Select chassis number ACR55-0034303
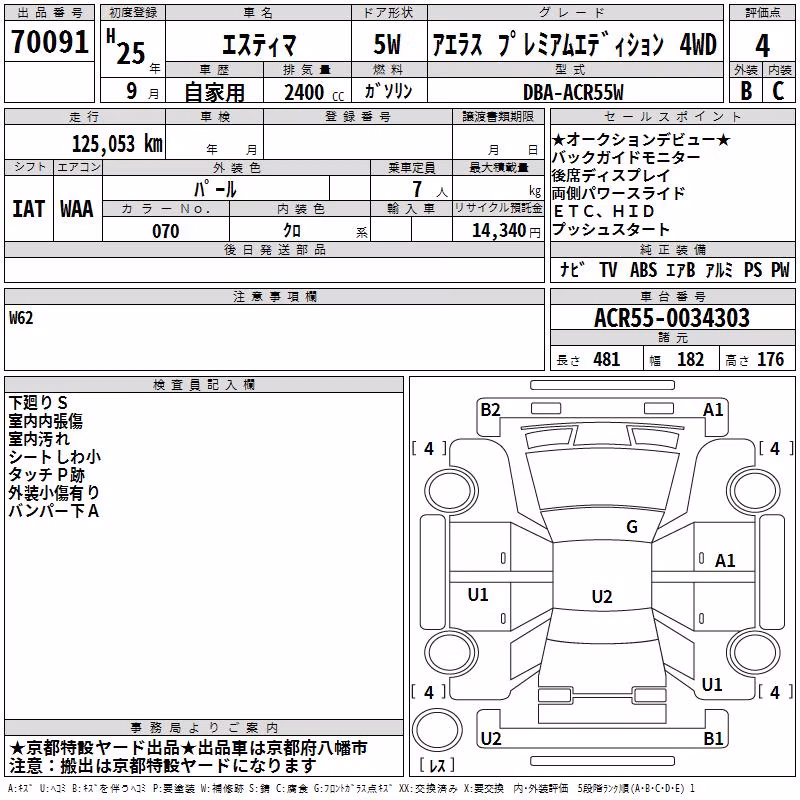The width and height of the screenshot is (800, 800). pyautogui.click(x=672, y=318)
